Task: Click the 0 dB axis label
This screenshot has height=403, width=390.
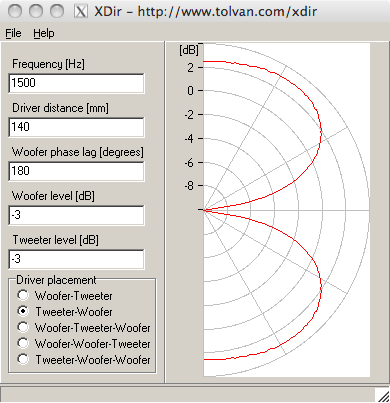Action: 190,91
